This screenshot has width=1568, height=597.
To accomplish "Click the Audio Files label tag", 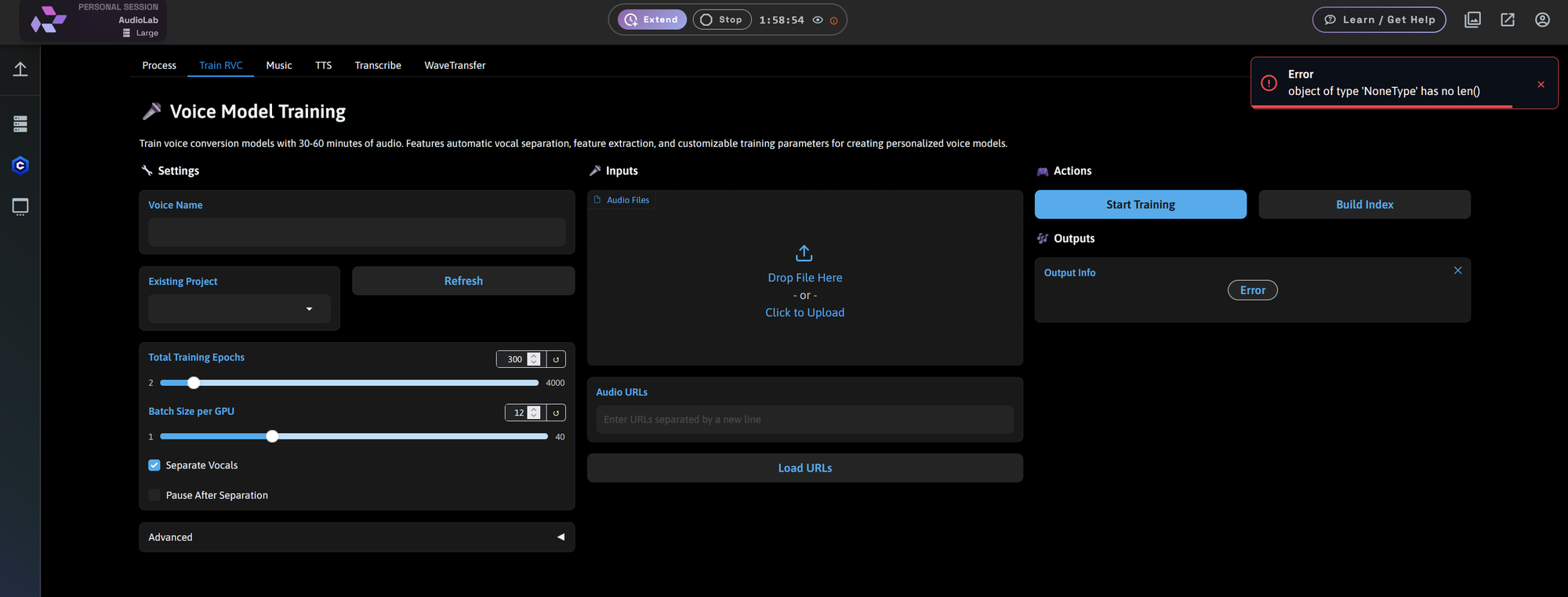I will [x=622, y=200].
